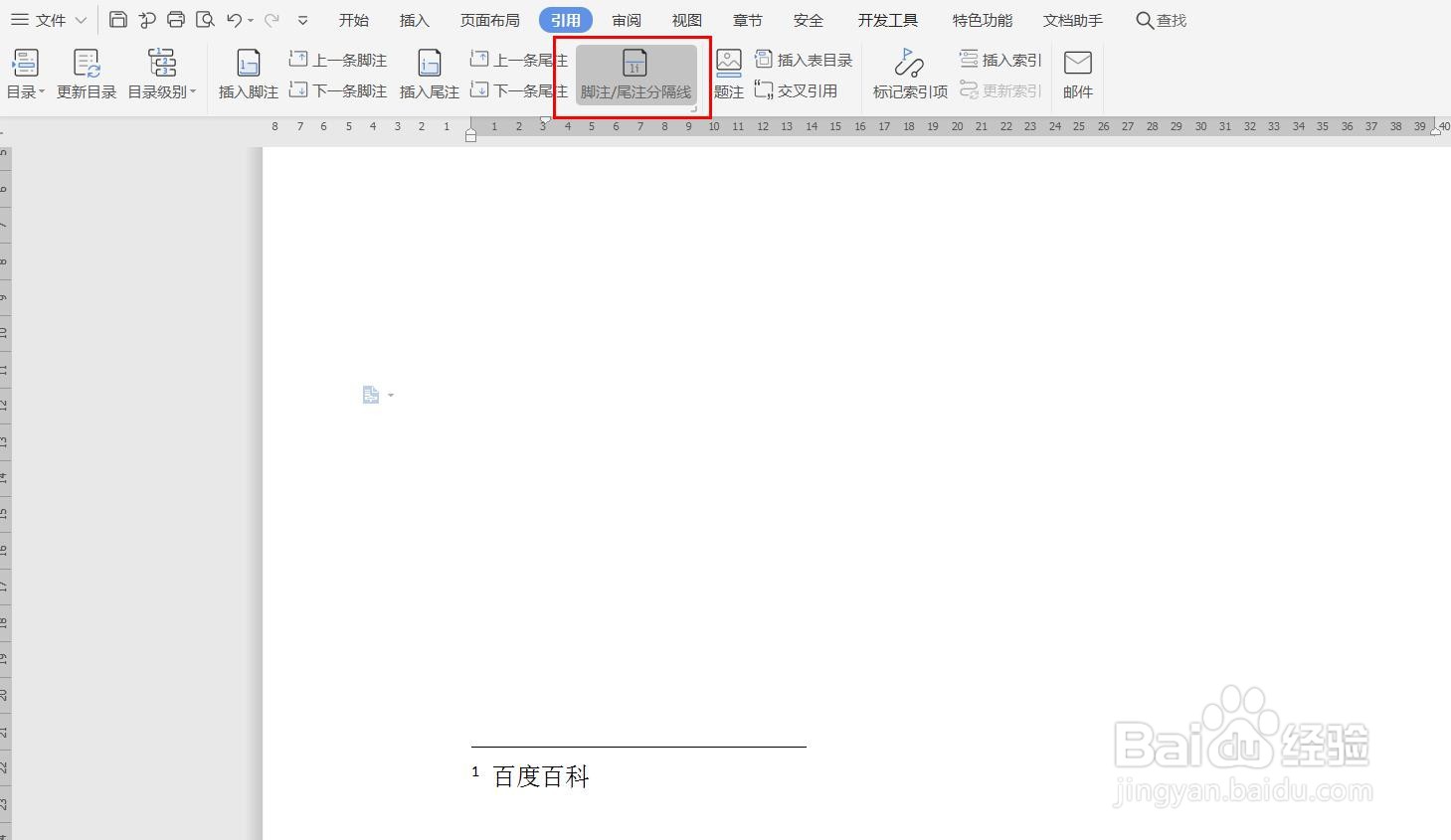
Task: Click the footnote reference number 1
Action: click(475, 771)
